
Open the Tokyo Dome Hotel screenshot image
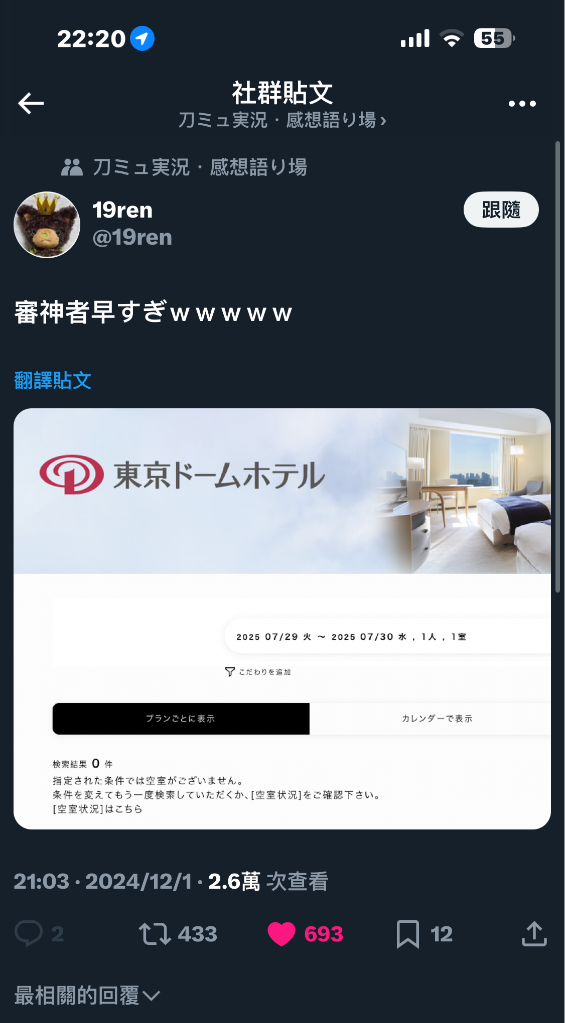click(x=282, y=618)
